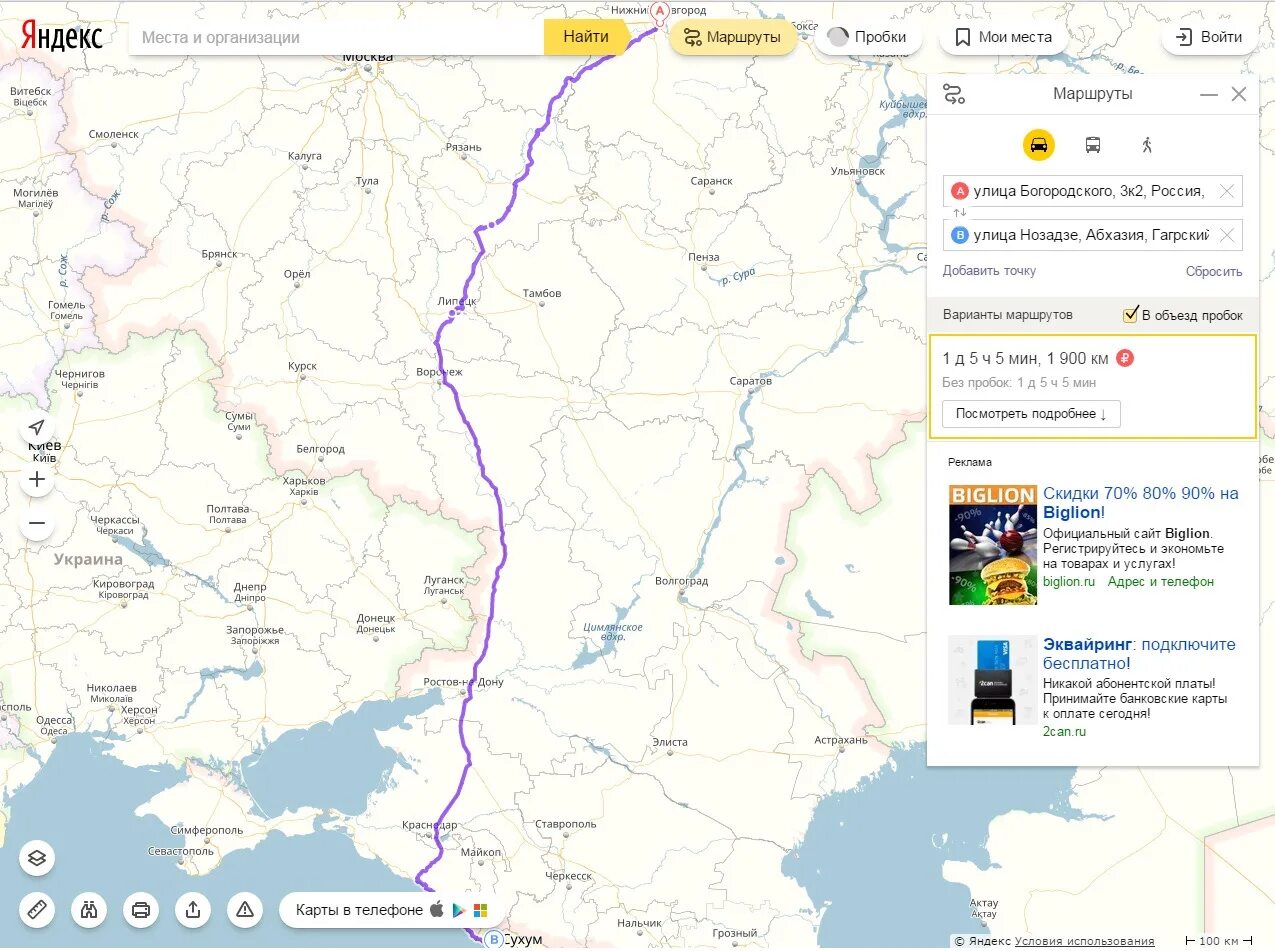Click 'Условия использования' link

[x=1084, y=941]
